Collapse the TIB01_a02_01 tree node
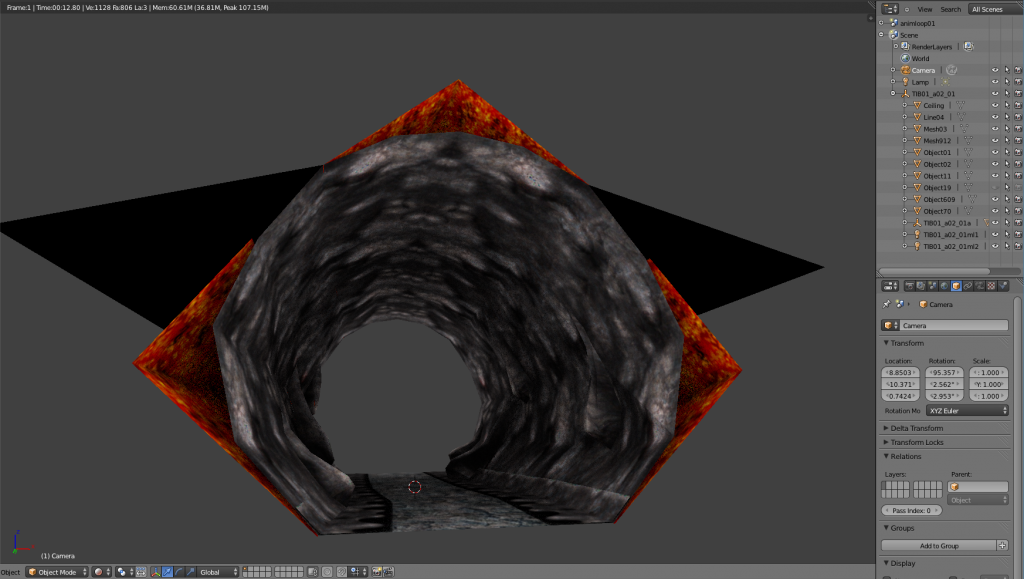Screen dimensions: 1024x579 click(x=893, y=93)
